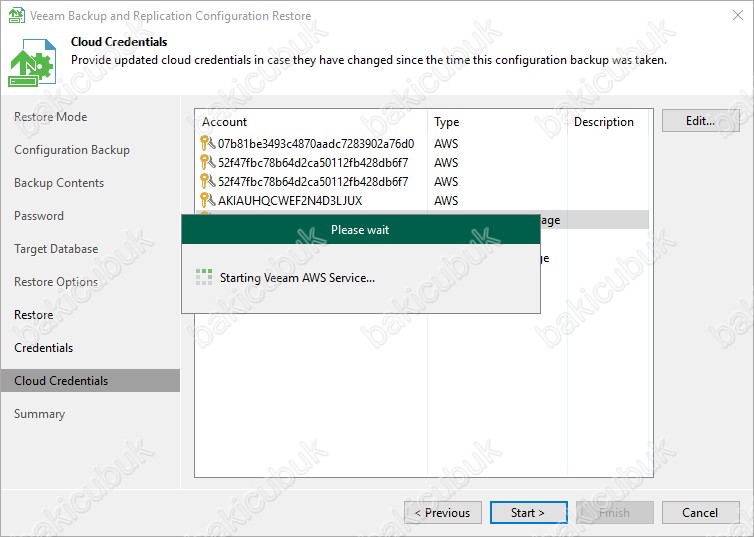Go to Summary step
Viewport: 754px width, 537px height.
[39, 414]
